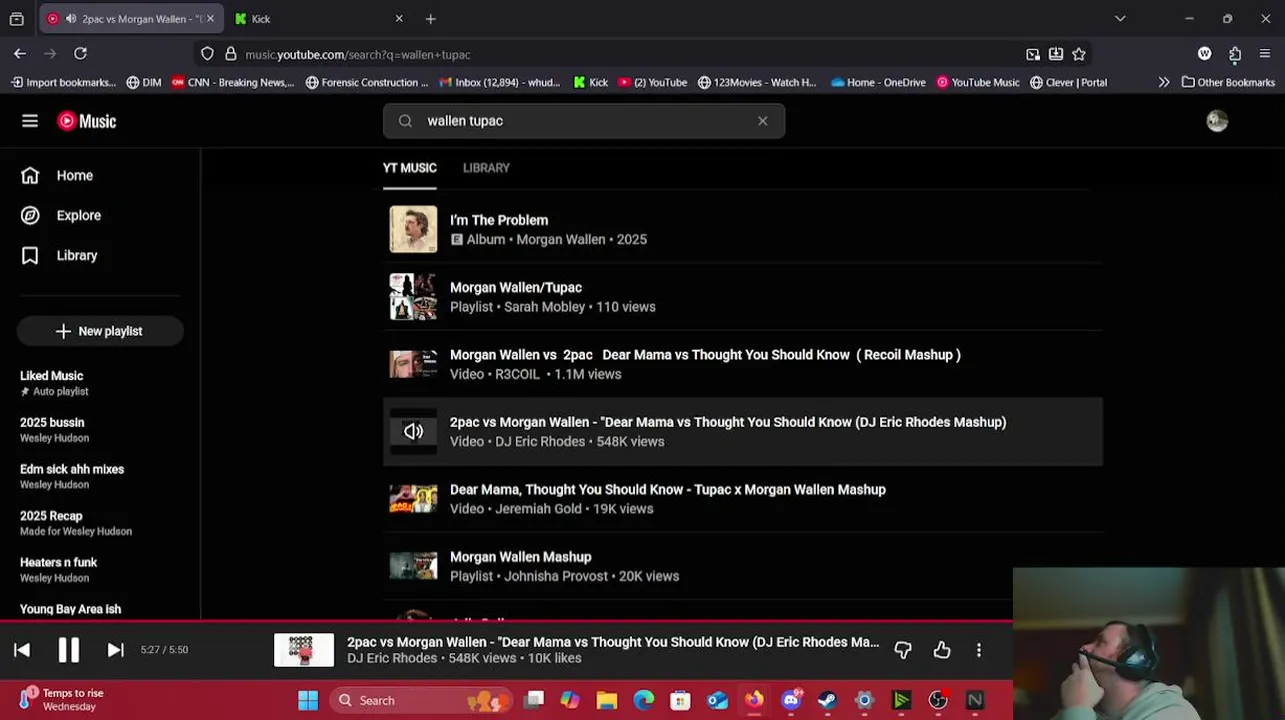Open the YouTube Music bookmark
The height and width of the screenshot is (720, 1285).
pos(978,83)
